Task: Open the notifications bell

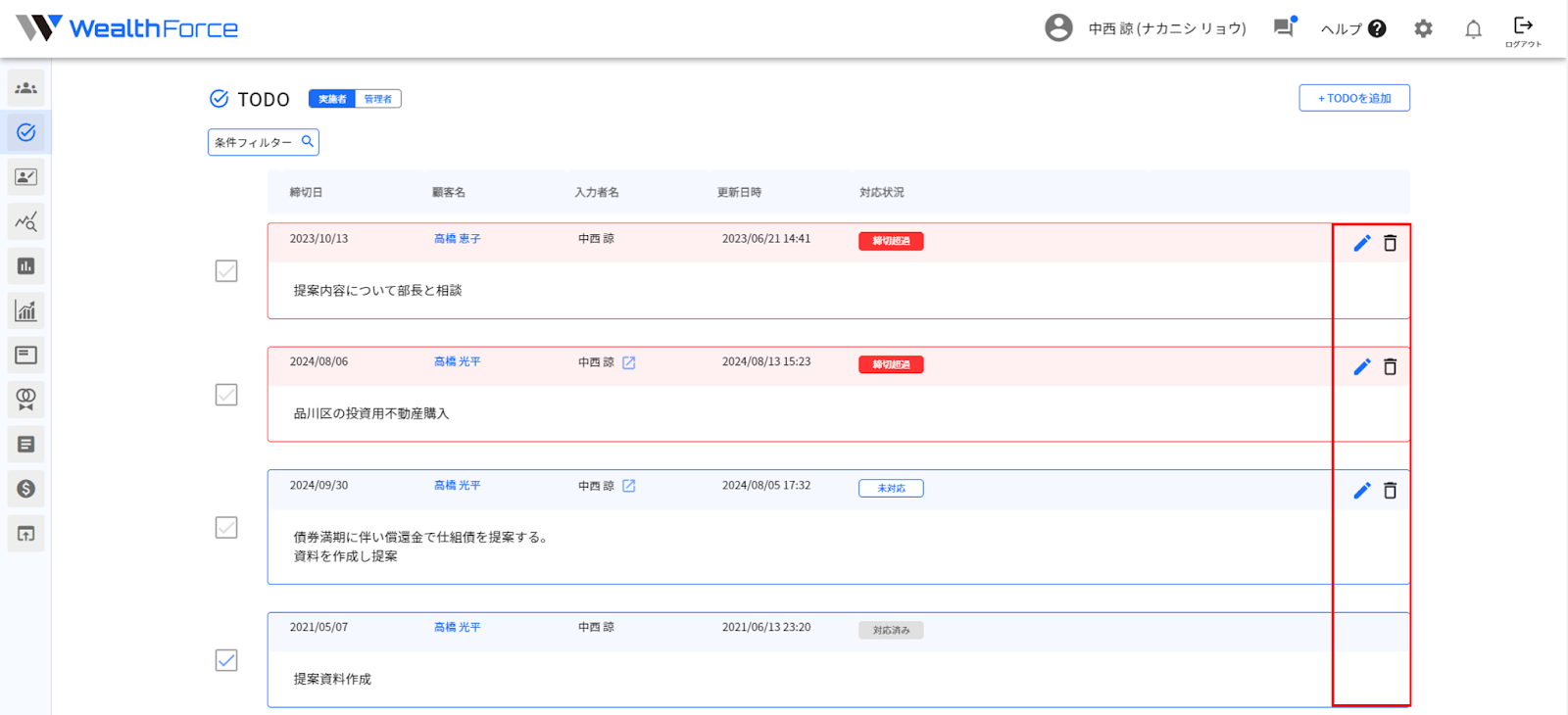Action: [1473, 29]
